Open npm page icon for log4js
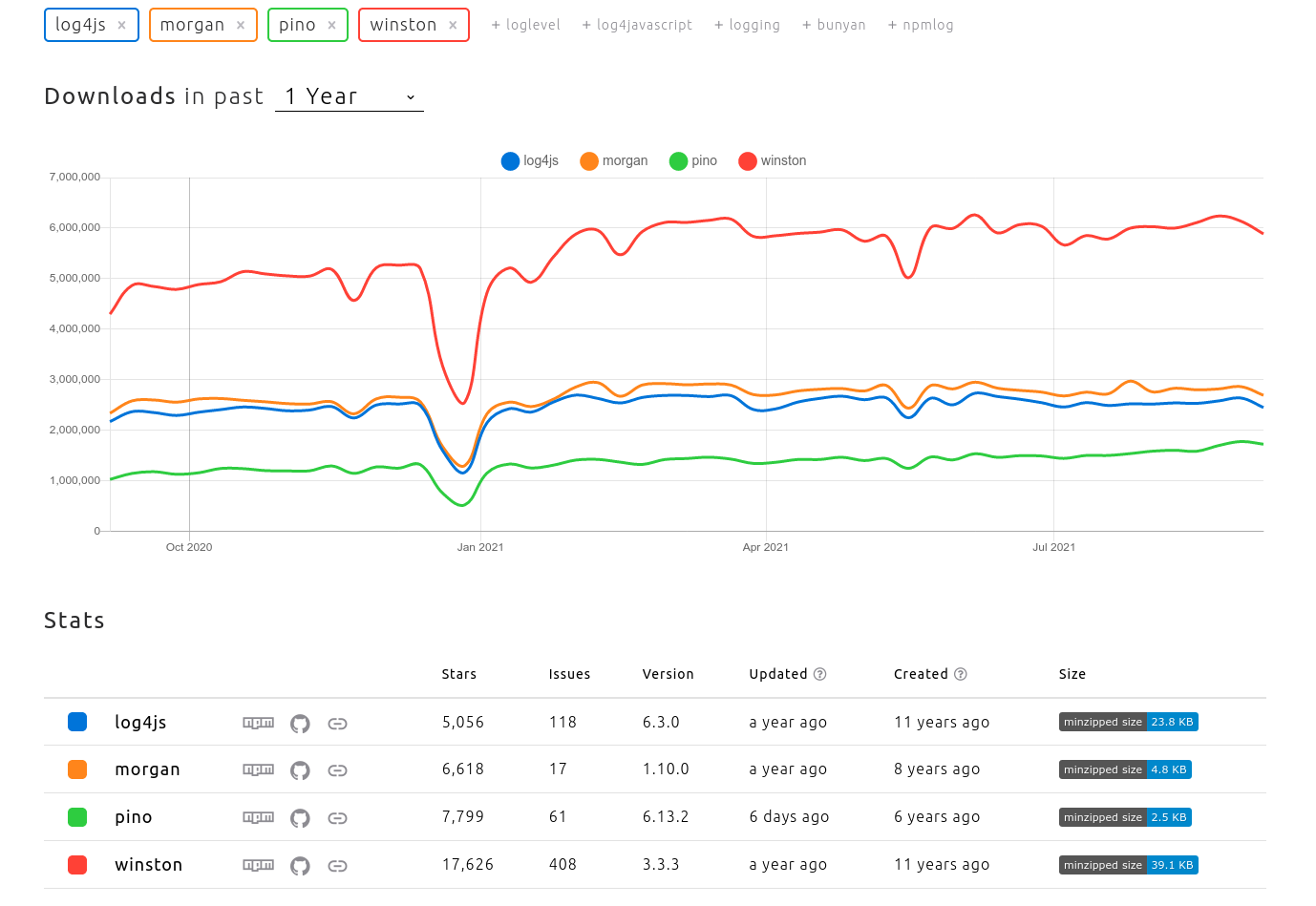The image size is (1316, 906). (258, 723)
